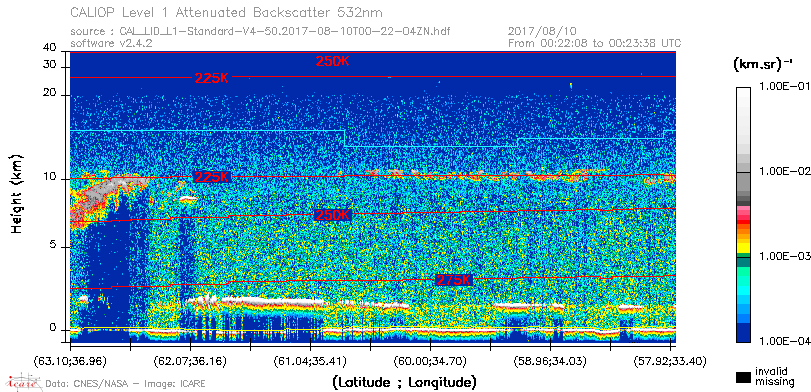The image size is (811, 392).
Task: Click the '(58.96;34.03)' axis tick label
Action: click(550, 360)
